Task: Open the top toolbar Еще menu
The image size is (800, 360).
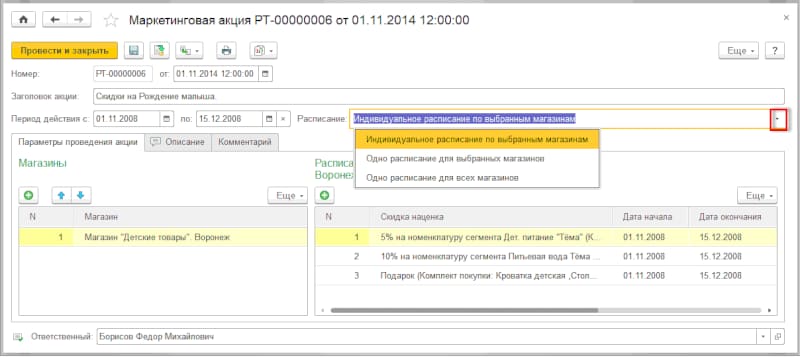Action: coord(739,50)
